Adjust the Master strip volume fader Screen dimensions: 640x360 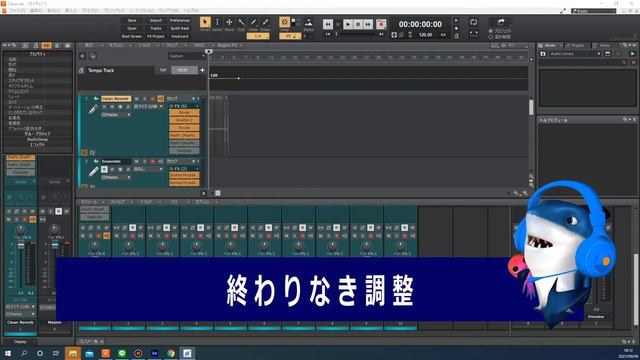[55, 245]
